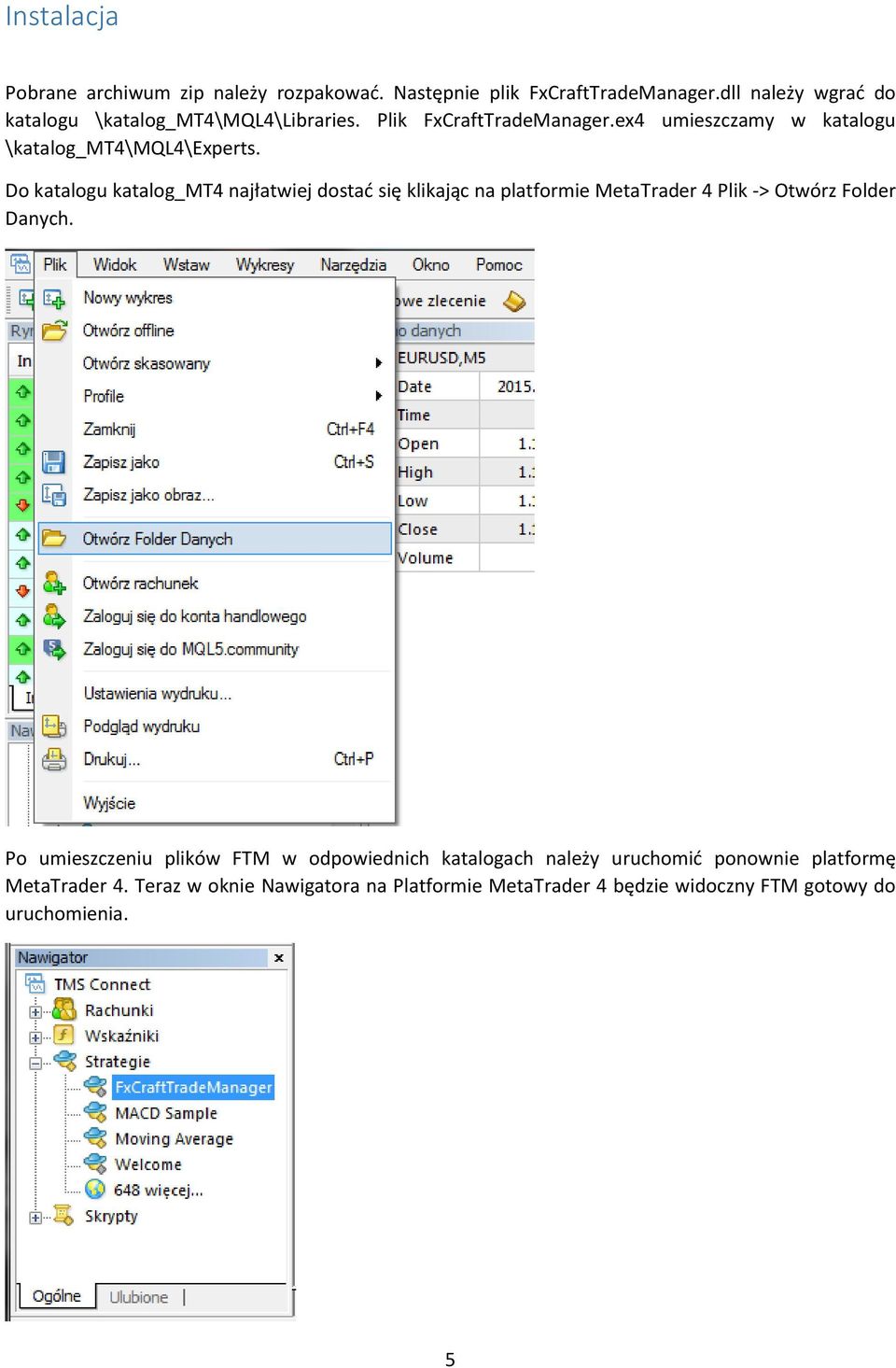This screenshot has height=1368, width=896.
Task: Click the MACD Sample expert icon
Action: click(x=95, y=1112)
